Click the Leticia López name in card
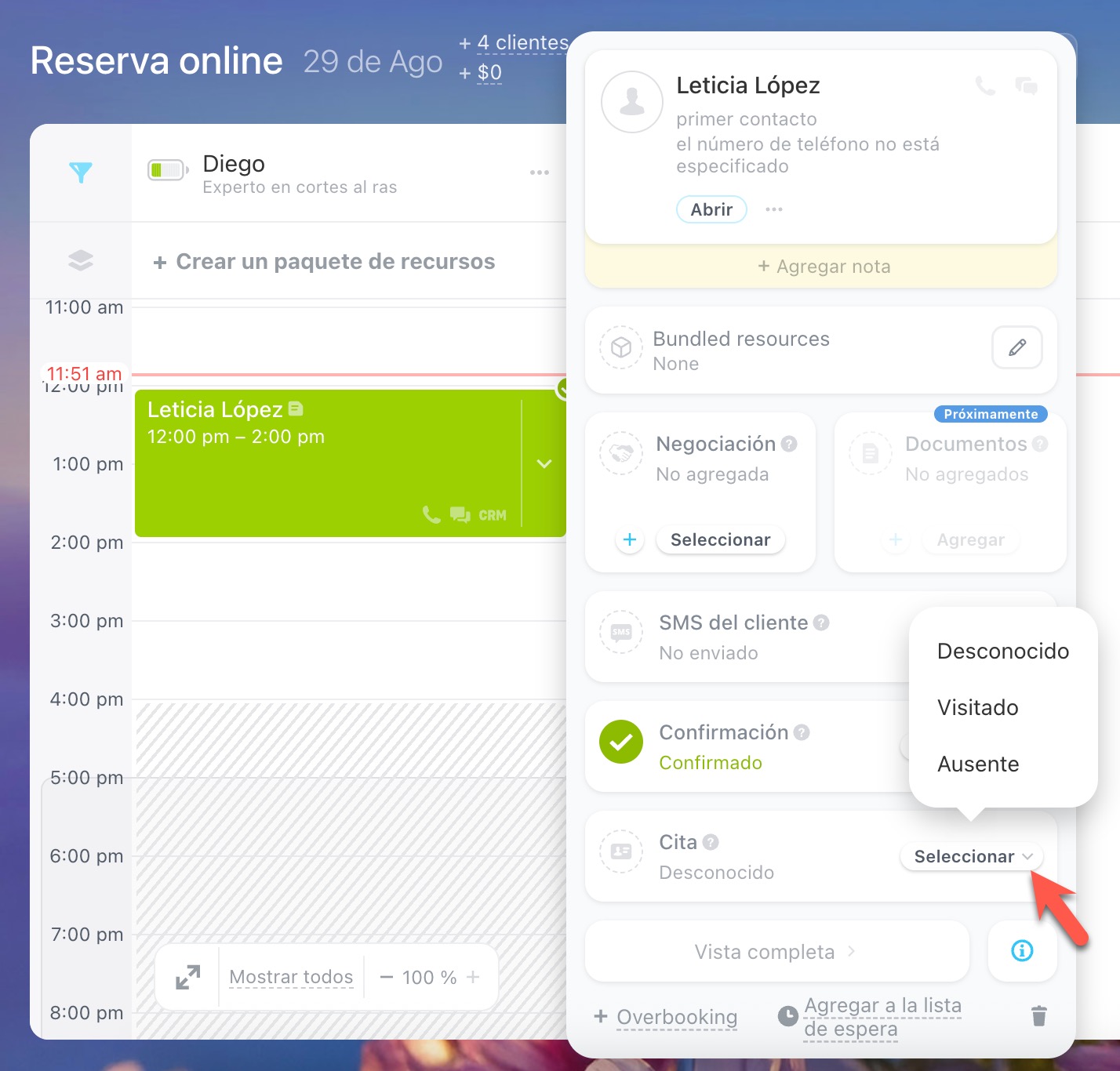Image resolution: width=1120 pixels, height=1071 pixels. pyautogui.click(x=748, y=85)
